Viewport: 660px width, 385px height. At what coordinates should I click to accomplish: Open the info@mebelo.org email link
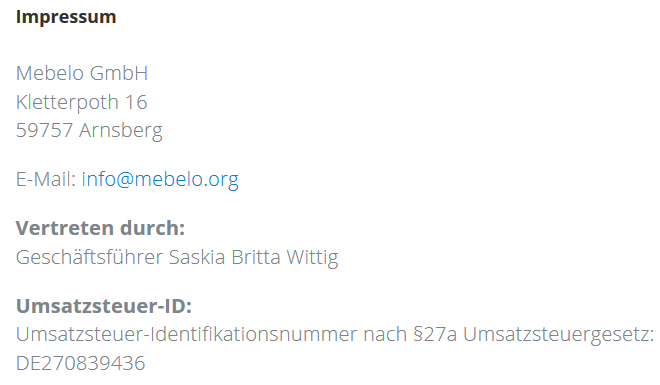(x=160, y=180)
